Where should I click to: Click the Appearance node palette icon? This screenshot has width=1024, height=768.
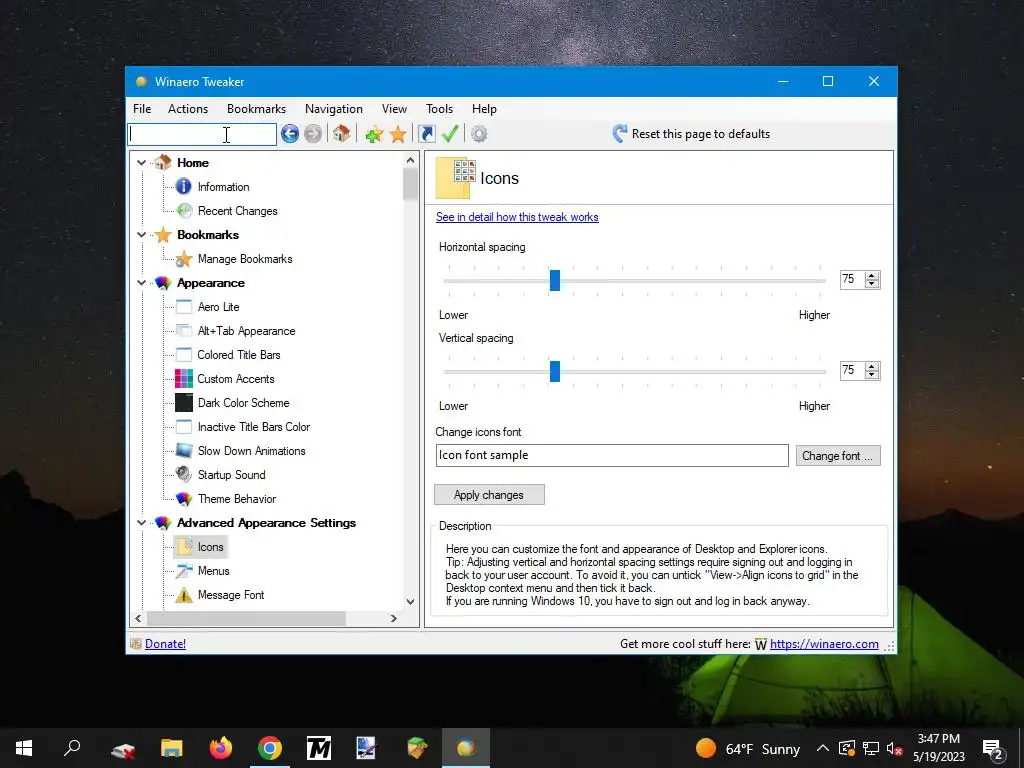point(163,283)
